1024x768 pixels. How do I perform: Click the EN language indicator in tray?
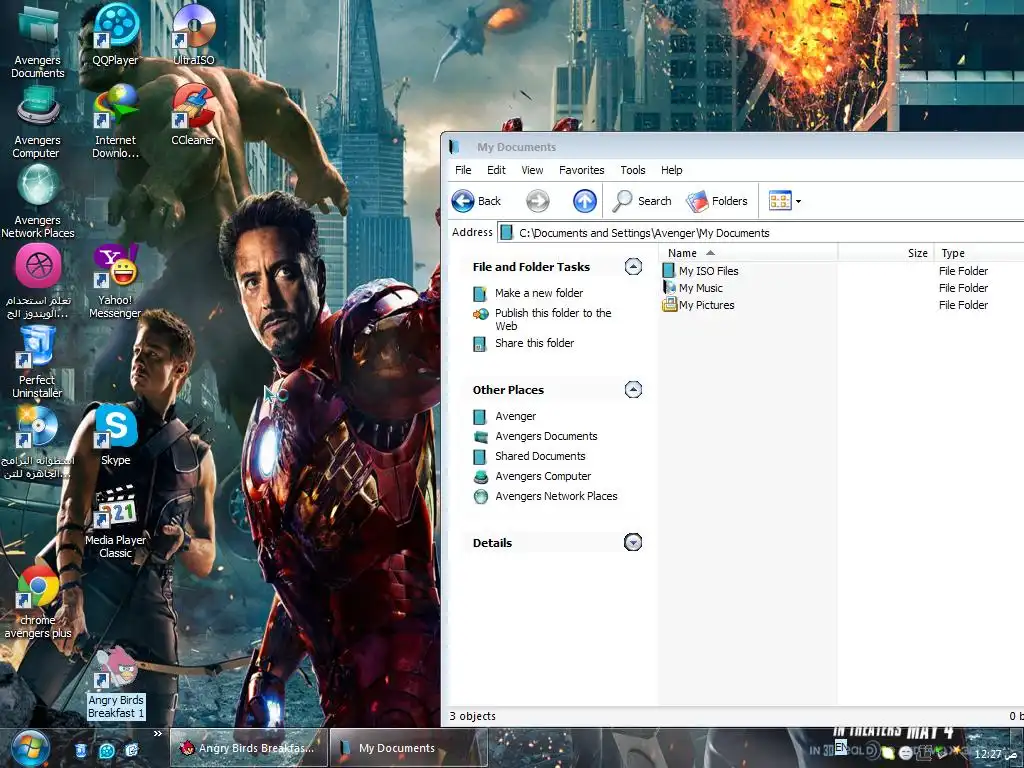pyautogui.click(x=841, y=746)
